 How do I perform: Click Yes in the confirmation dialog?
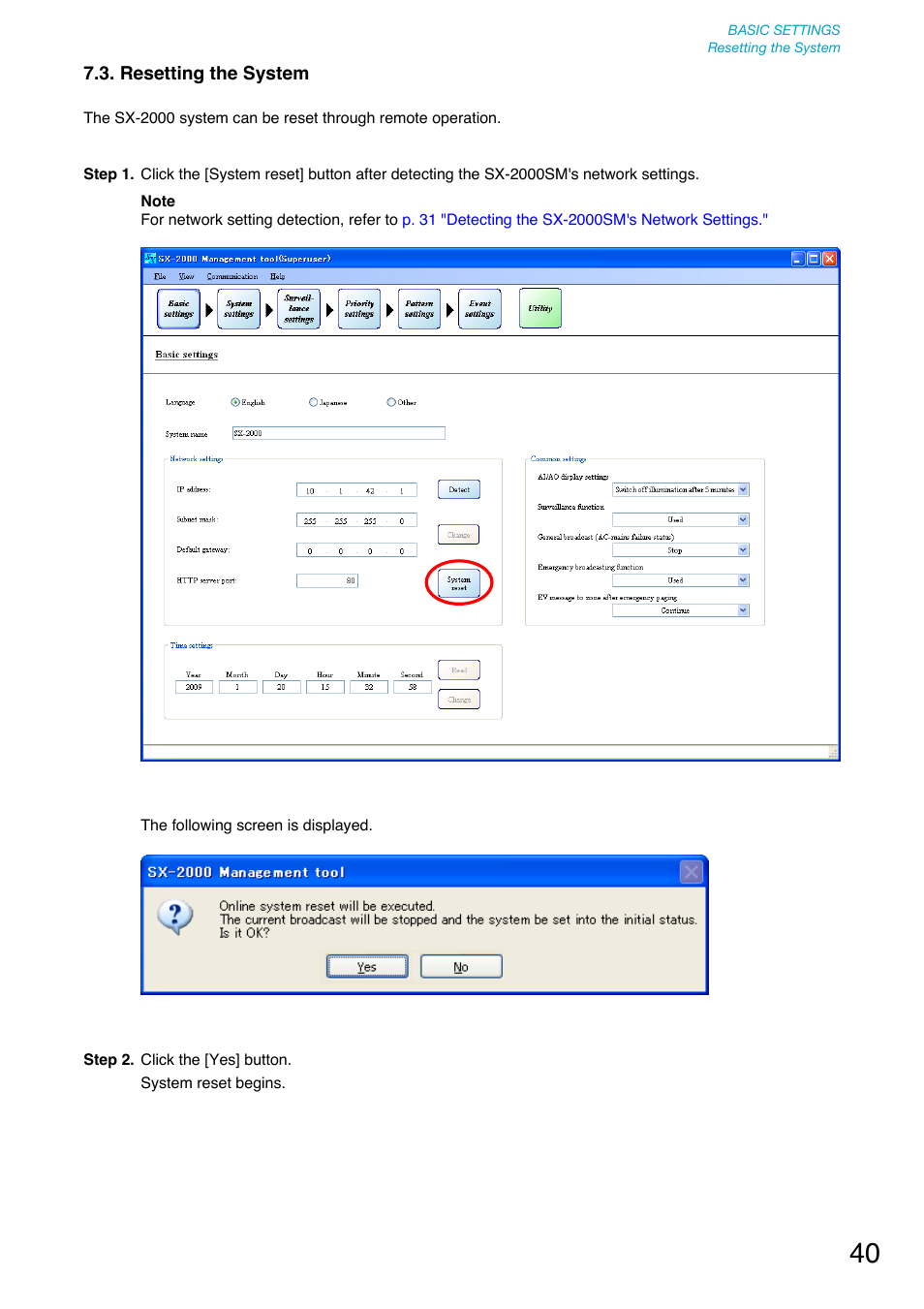[367, 967]
